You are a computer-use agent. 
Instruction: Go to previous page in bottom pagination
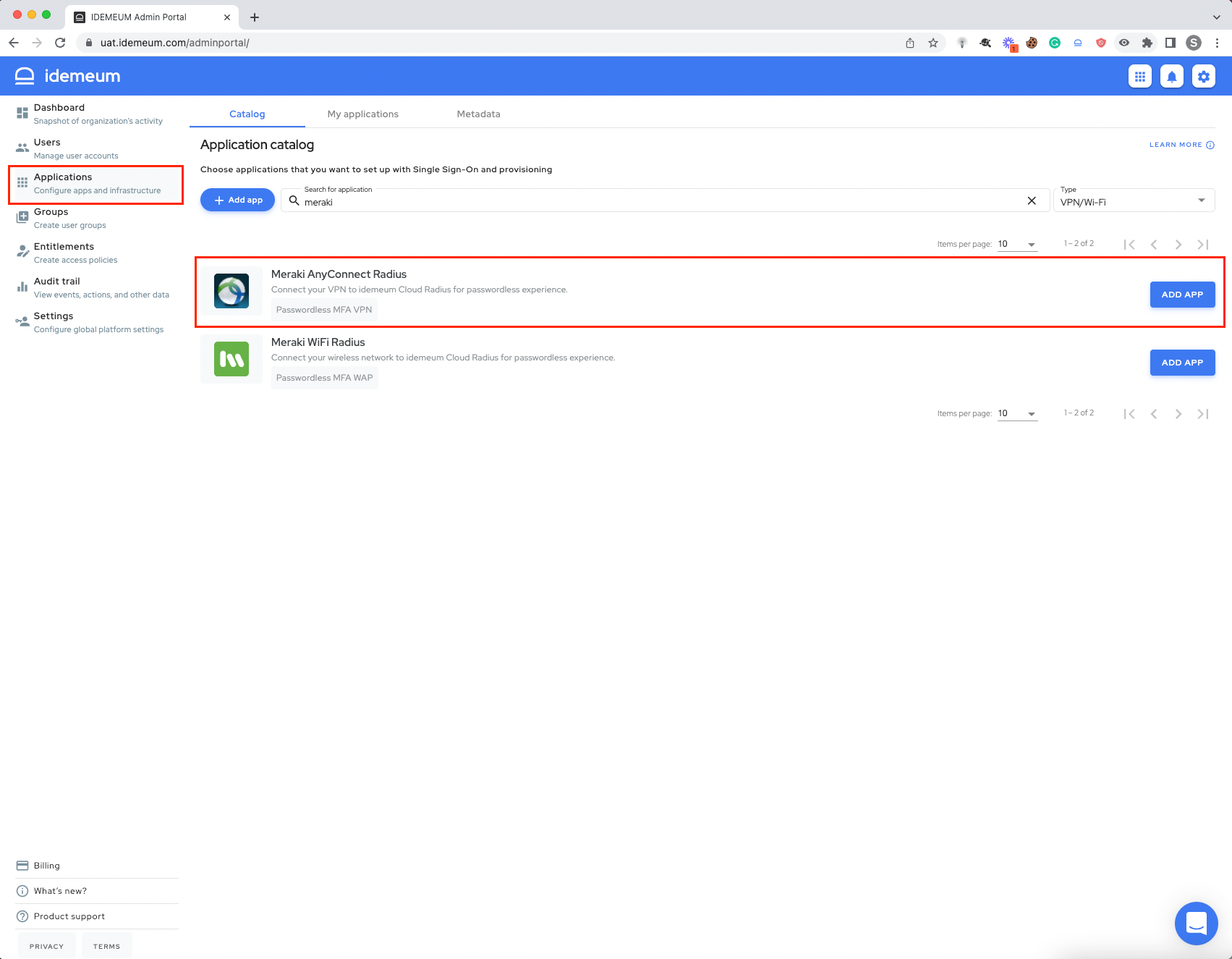coord(1154,414)
